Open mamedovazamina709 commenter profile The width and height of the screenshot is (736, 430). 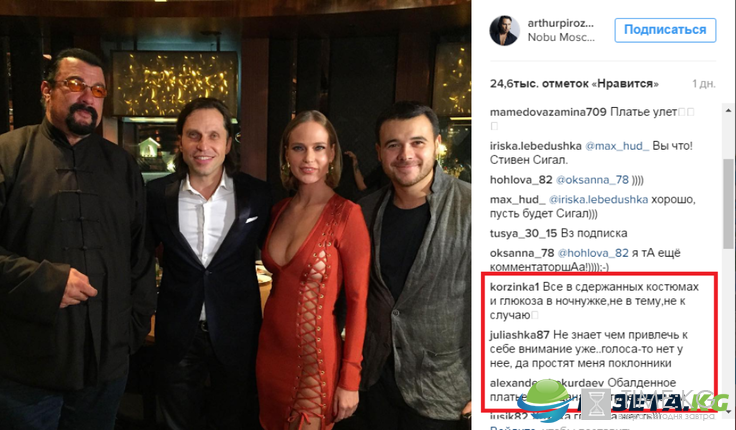548,112
